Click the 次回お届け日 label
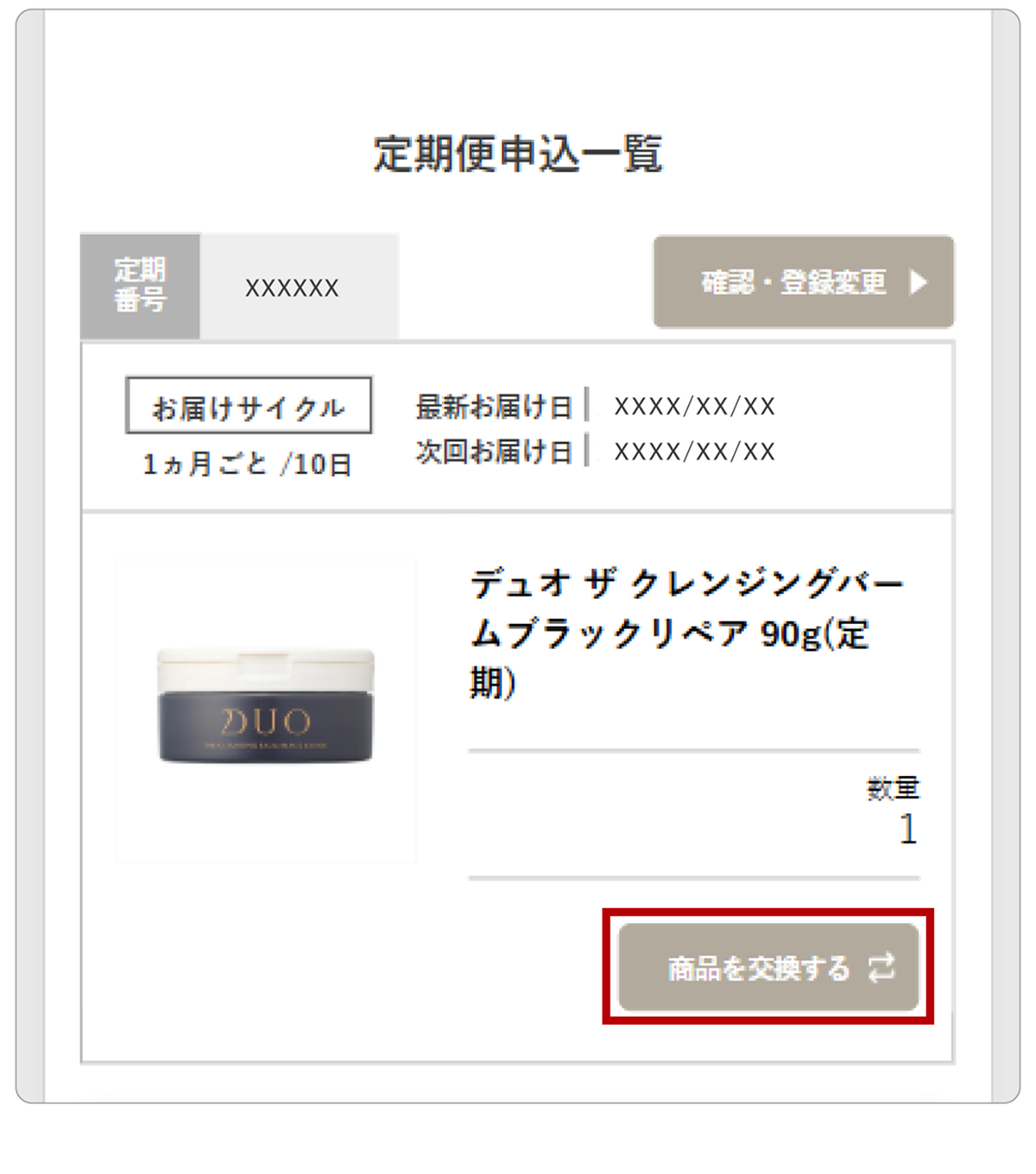 tap(494, 451)
